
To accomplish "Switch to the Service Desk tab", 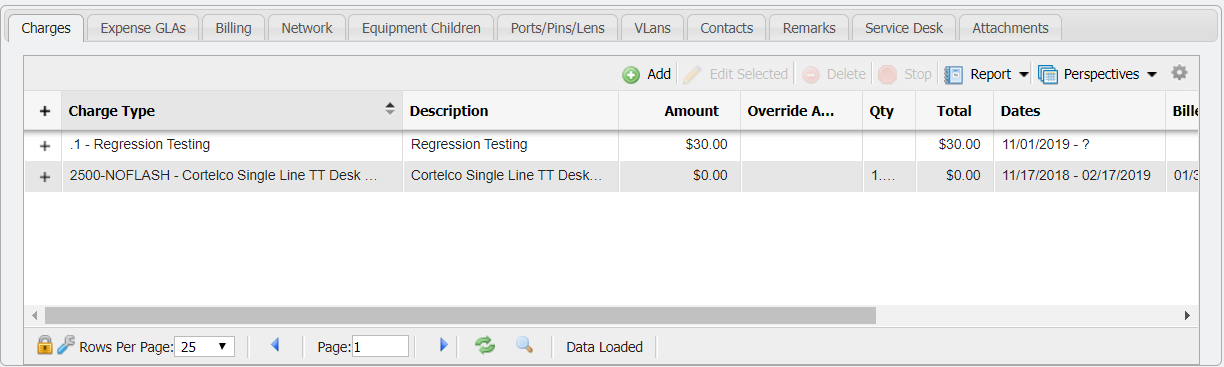I will 904,28.
